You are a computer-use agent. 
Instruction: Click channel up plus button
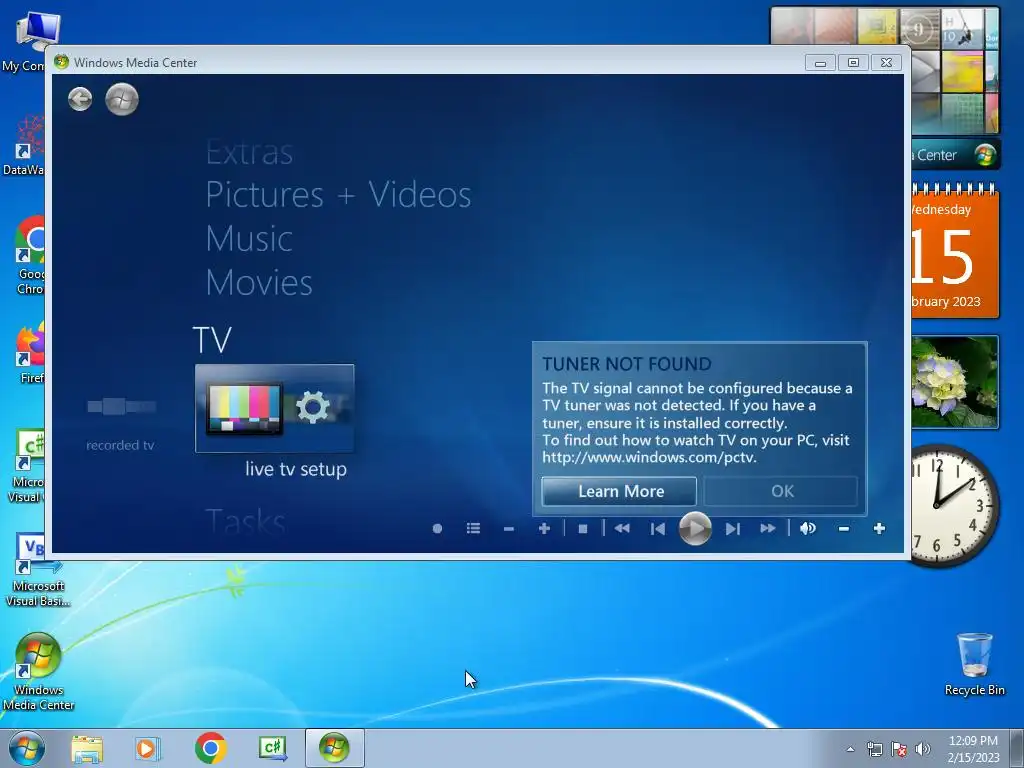click(544, 528)
